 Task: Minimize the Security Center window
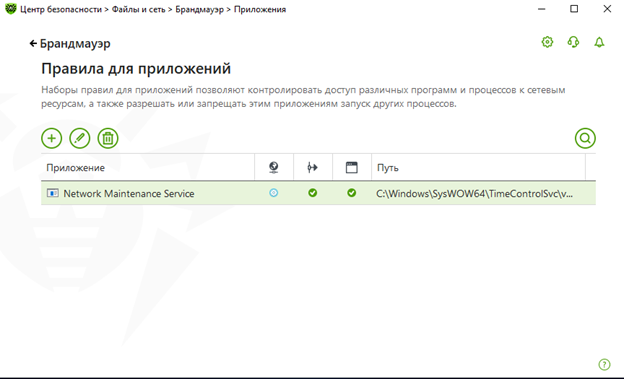click(541, 9)
